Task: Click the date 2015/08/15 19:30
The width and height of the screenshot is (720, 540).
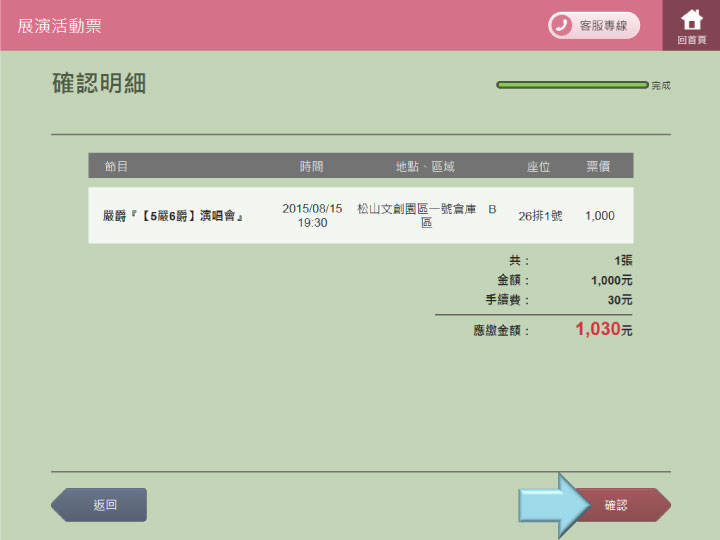Action: pyautogui.click(x=312, y=215)
